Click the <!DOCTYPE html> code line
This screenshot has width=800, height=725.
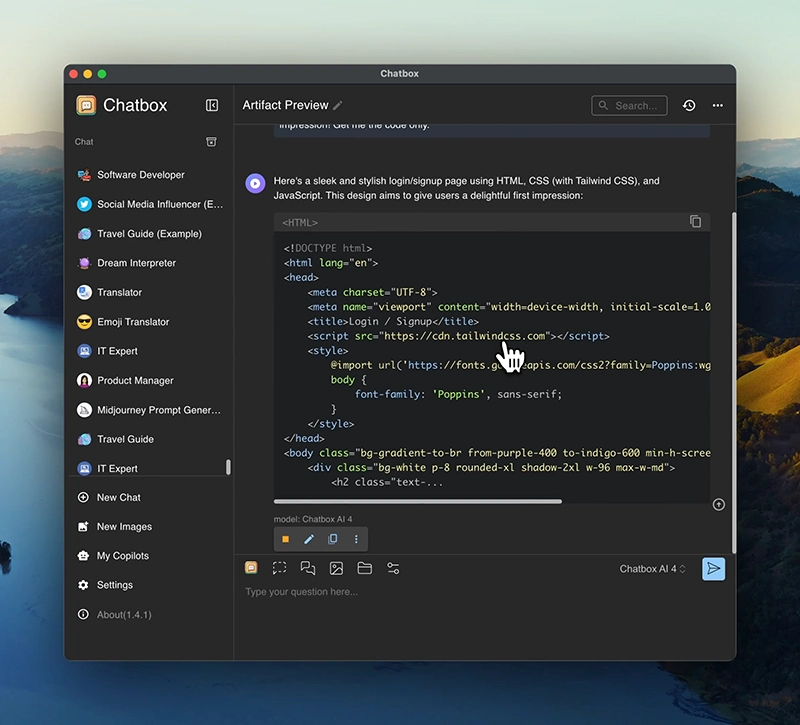(328, 248)
